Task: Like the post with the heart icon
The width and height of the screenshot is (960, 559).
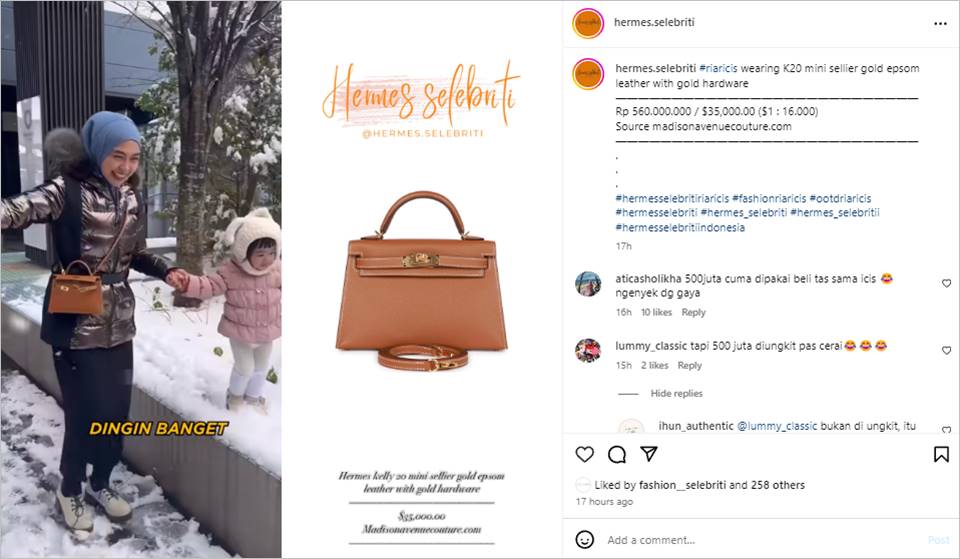Action: (x=585, y=454)
